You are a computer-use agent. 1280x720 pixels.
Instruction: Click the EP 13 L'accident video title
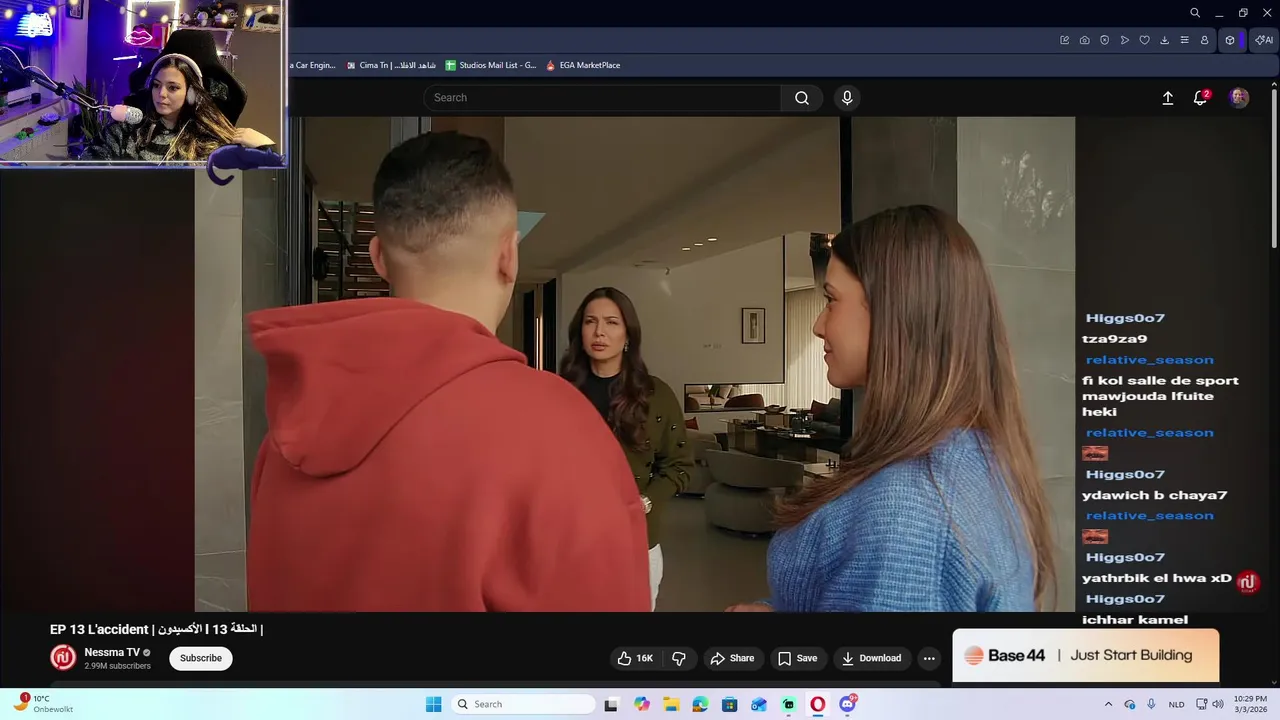156,629
